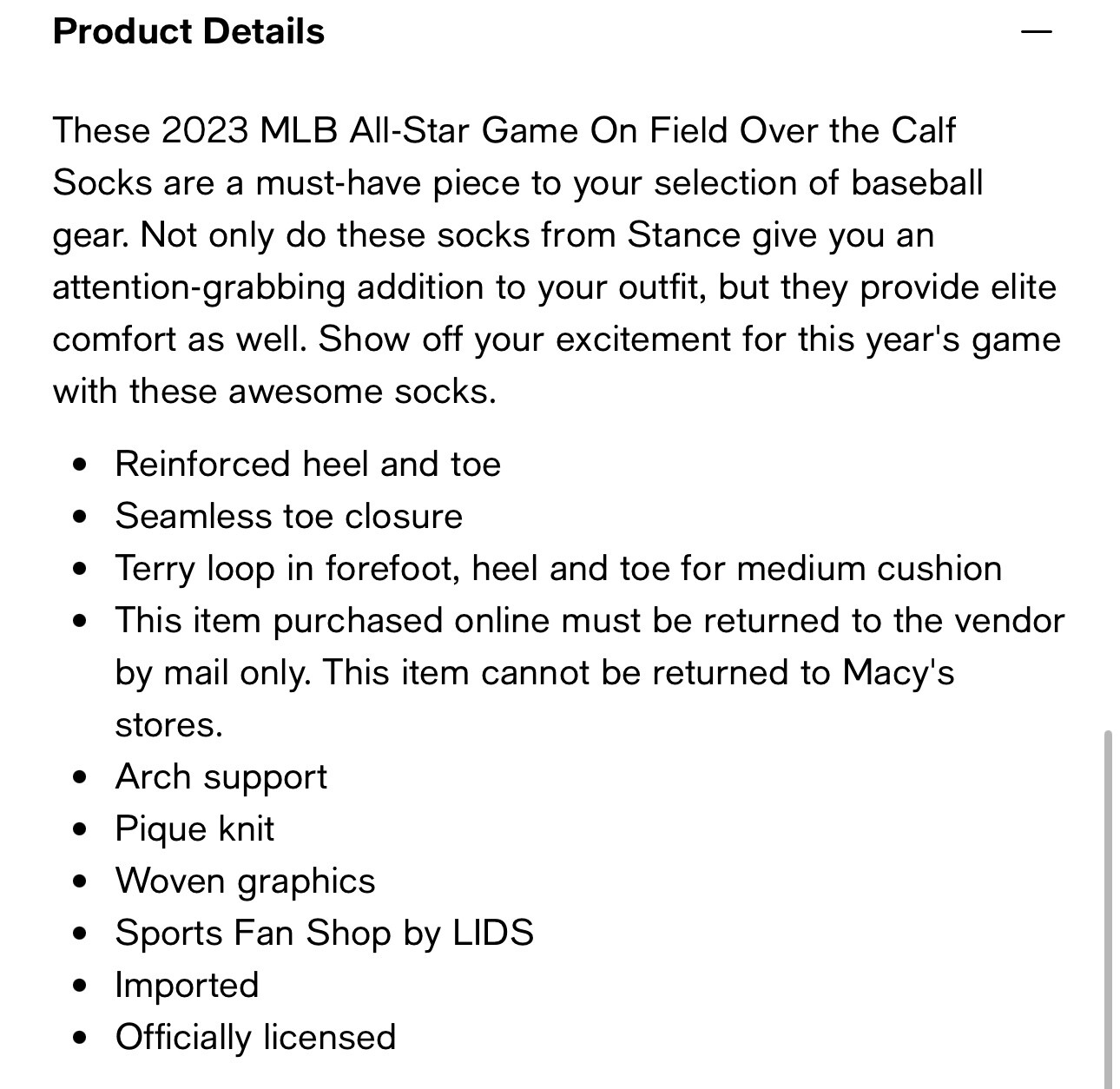Click '2023 MLB All-Star Game' in description
Image resolution: width=1120 pixels, height=1089 pixels.
[370, 130]
